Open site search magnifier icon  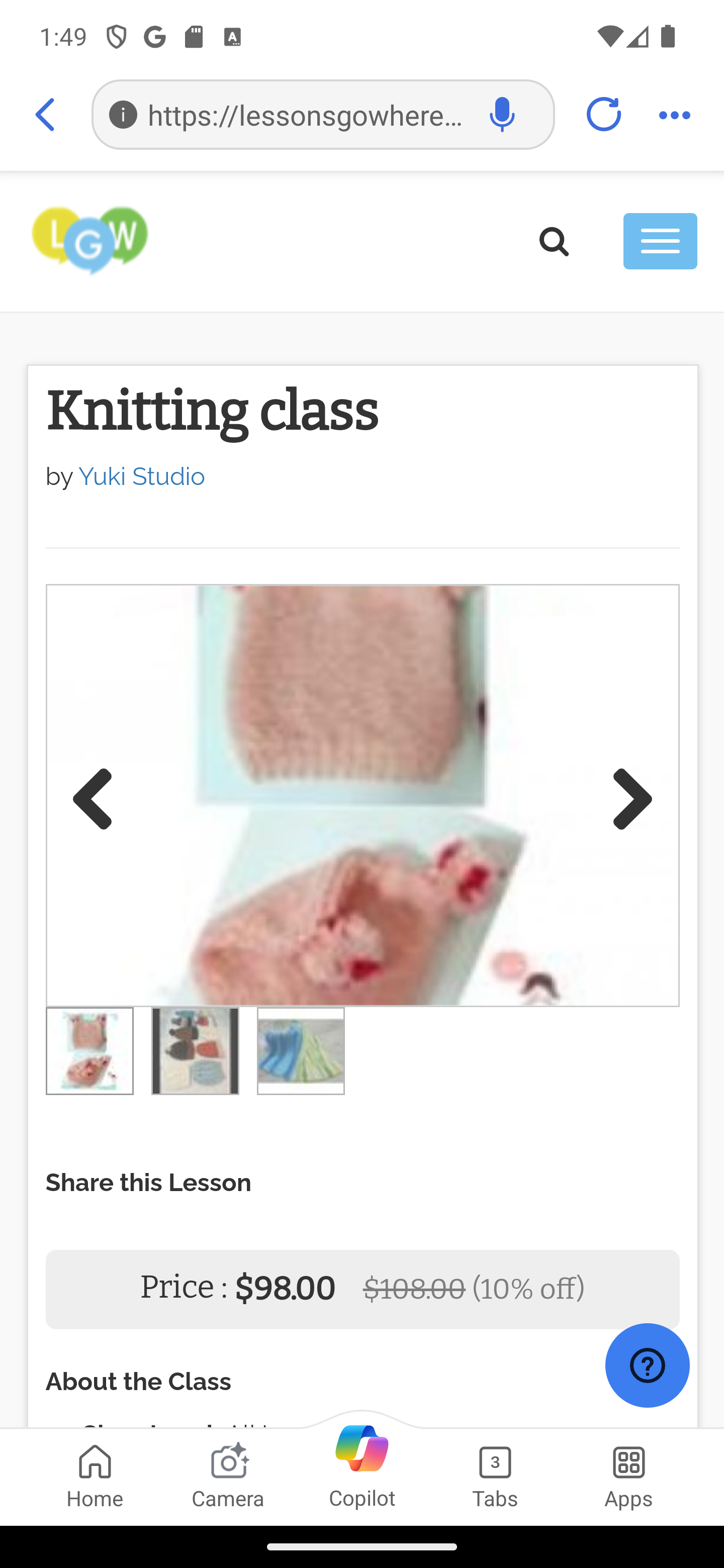[x=554, y=242]
